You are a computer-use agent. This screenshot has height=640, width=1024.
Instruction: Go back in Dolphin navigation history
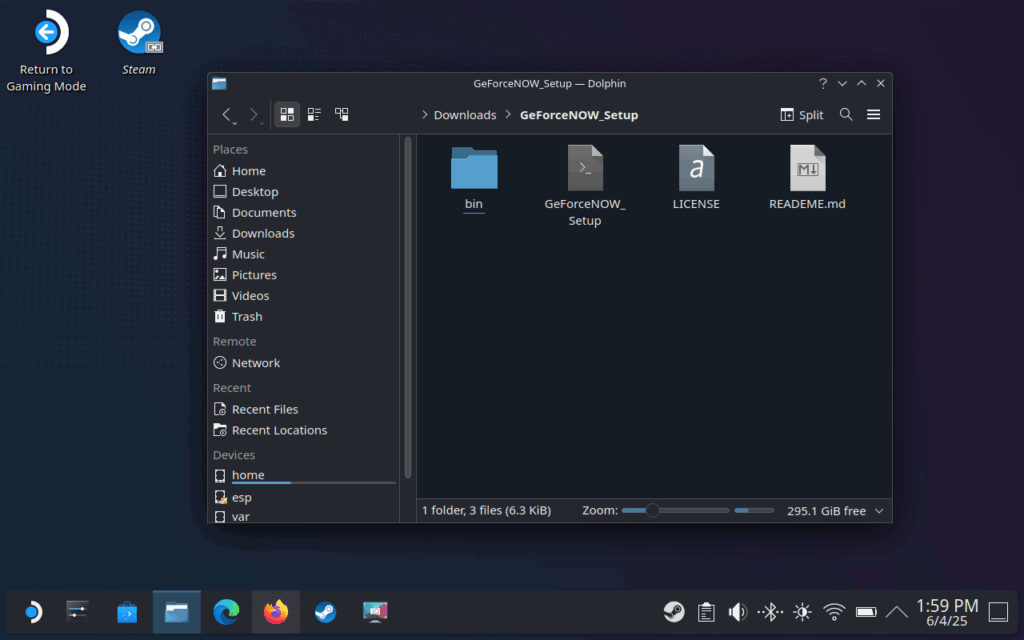(x=227, y=115)
